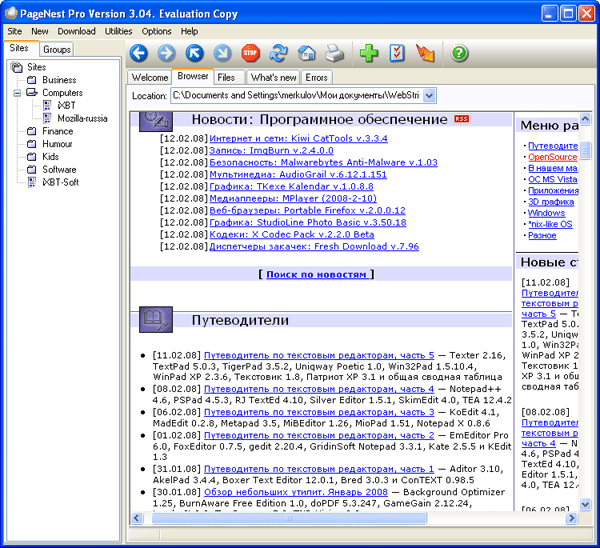Open help with the green question mark
Viewport: 600px width, 548px height.
pyautogui.click(x=459, y=53)
